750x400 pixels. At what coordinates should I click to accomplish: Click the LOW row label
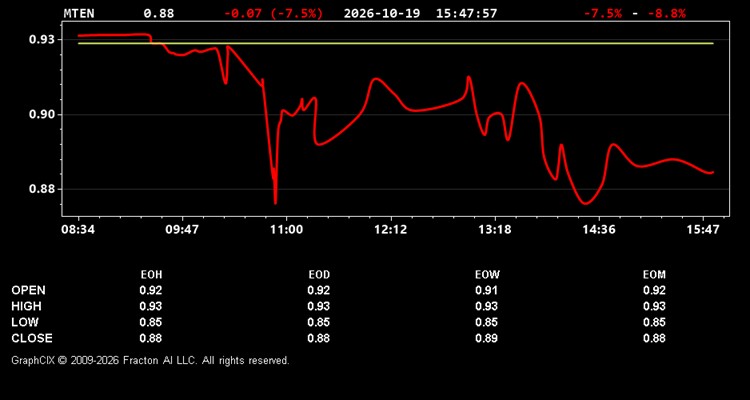click(x=25, y=322)
